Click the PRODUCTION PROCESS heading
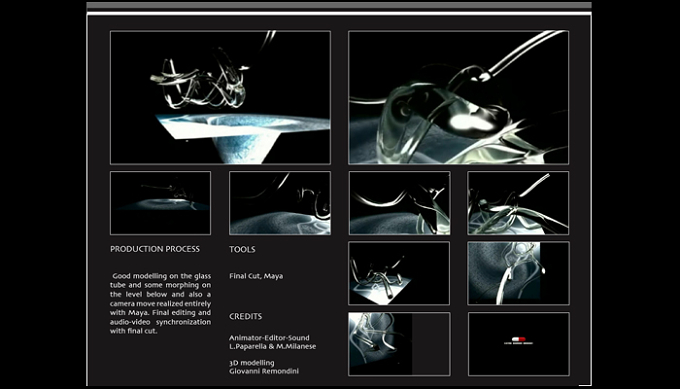680x389 pixels. tap(155, 249)
